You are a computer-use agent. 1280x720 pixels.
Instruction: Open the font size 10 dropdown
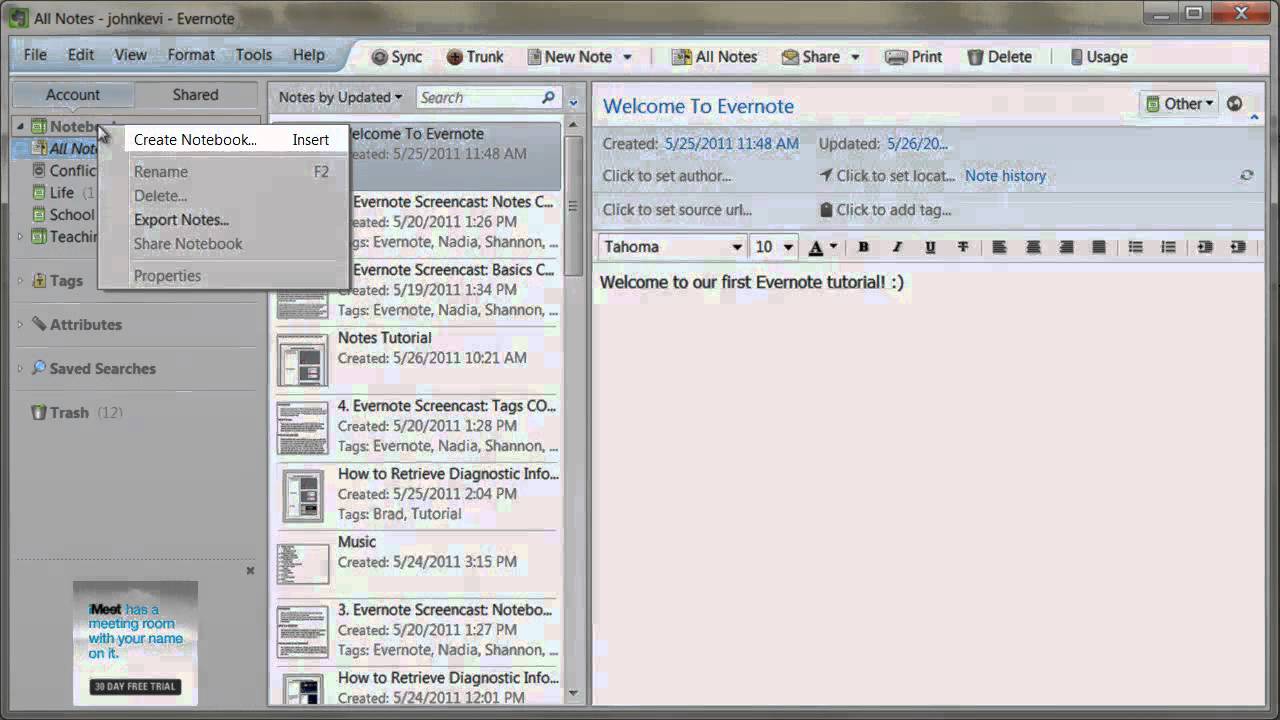(788, 247)
